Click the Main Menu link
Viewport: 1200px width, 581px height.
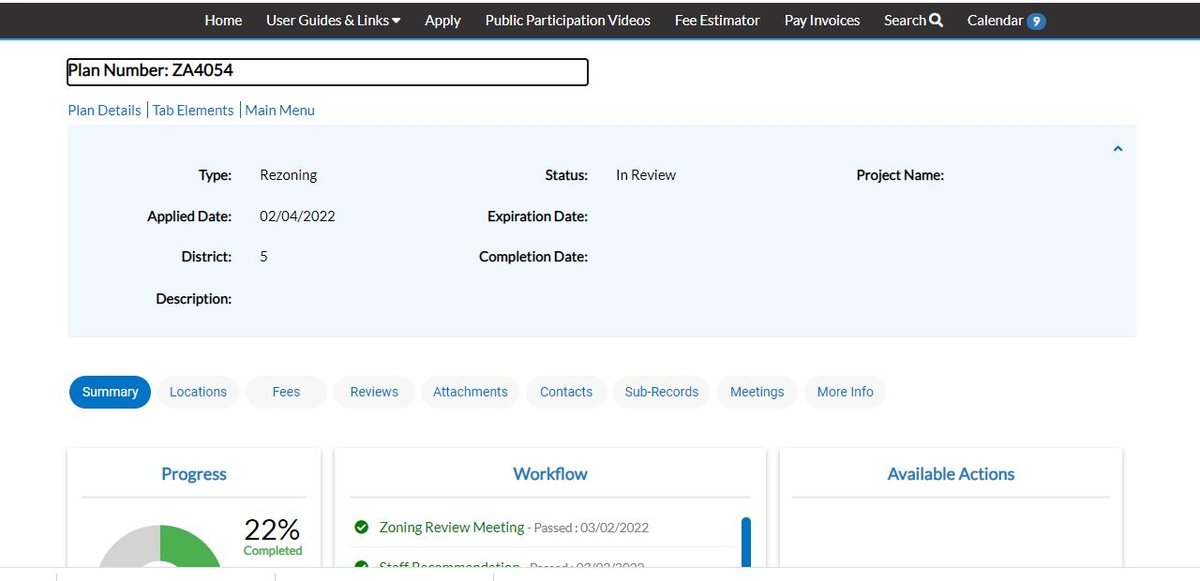[280, 110]
